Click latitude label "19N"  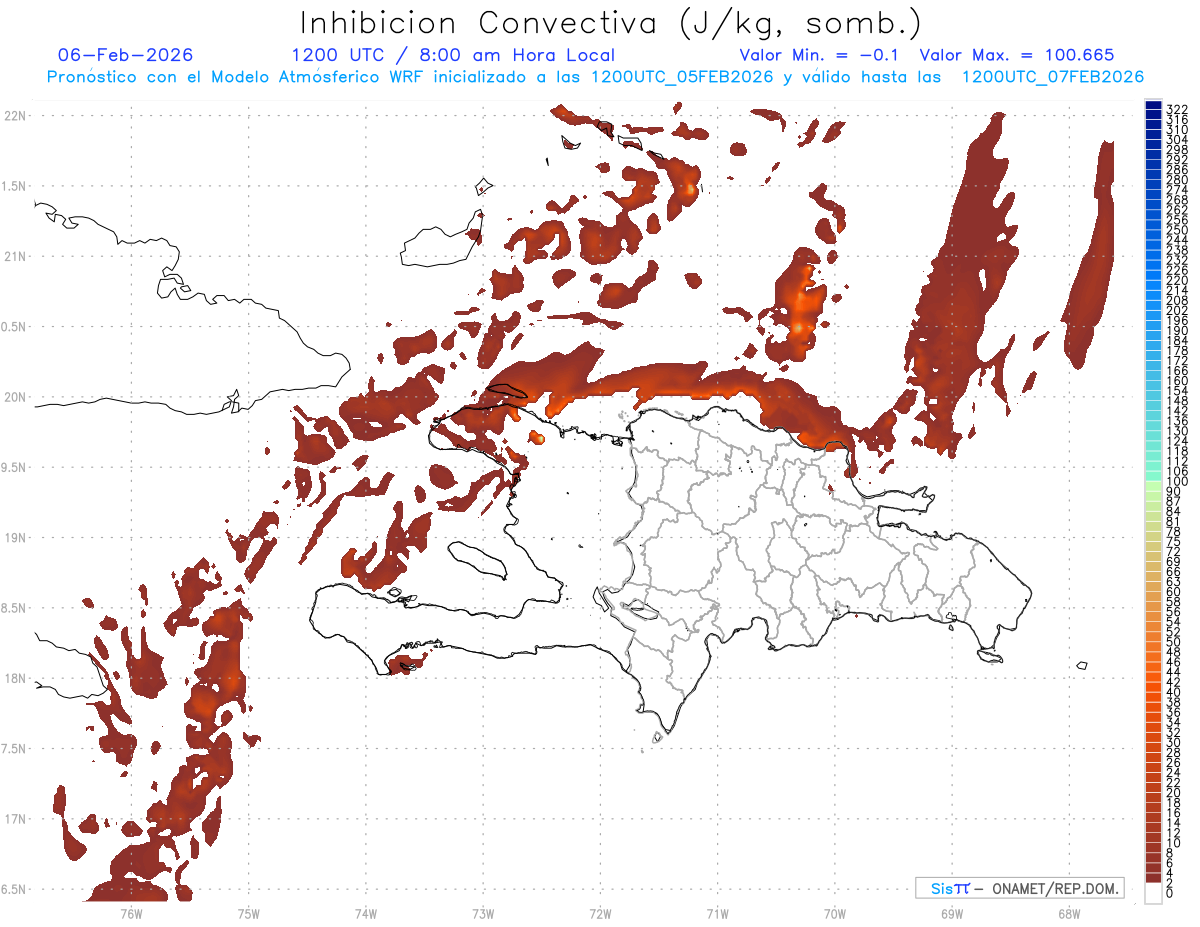[x=15, y=538]
